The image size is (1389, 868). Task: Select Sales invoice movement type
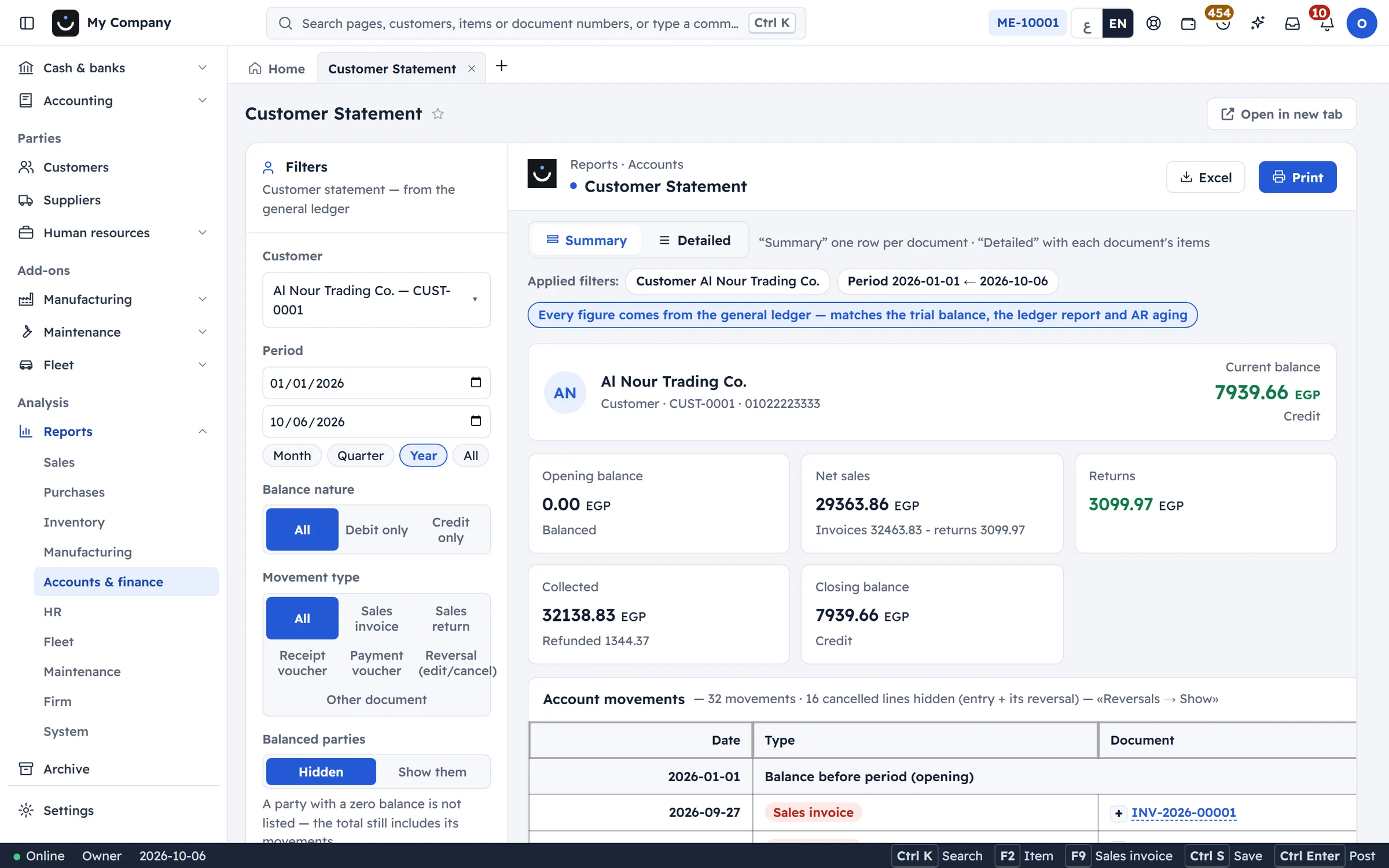click(376, 618)
